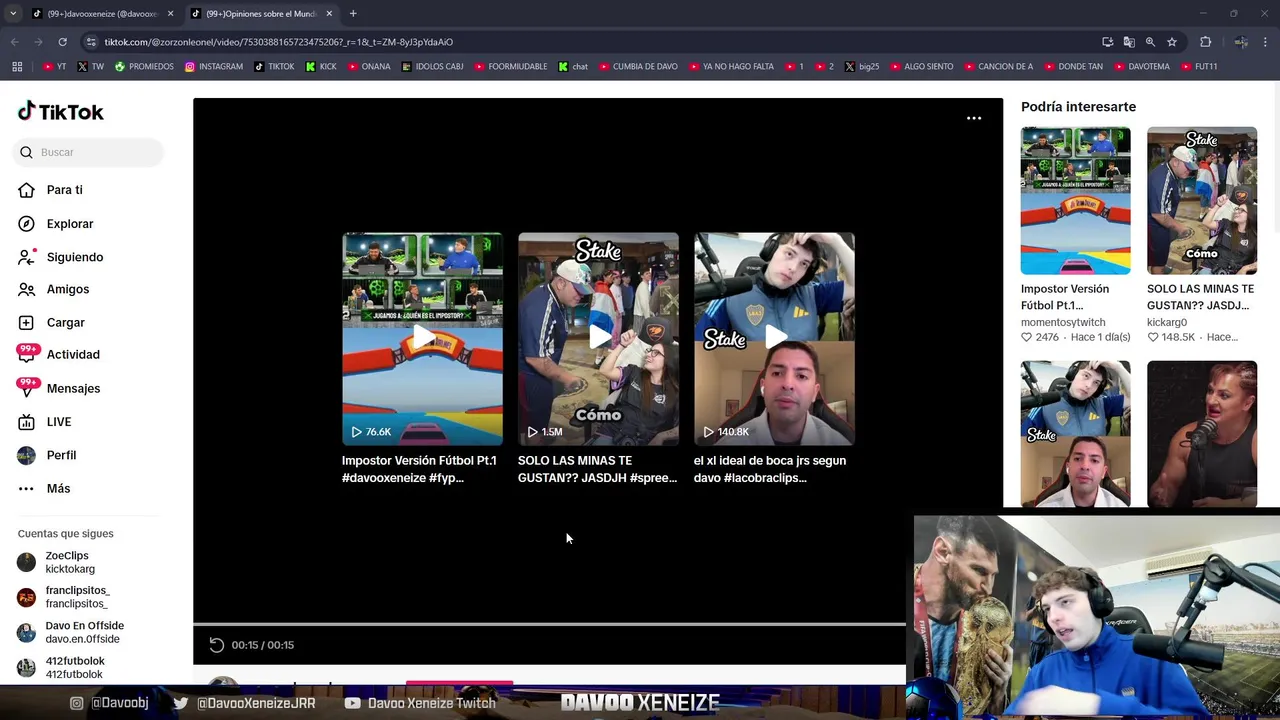Image resolution: width=1280 pixels, height=720 pixels.
Task: Open the CUMBIA DE DAVO bookmark
Action: click(x=638, y=67)
